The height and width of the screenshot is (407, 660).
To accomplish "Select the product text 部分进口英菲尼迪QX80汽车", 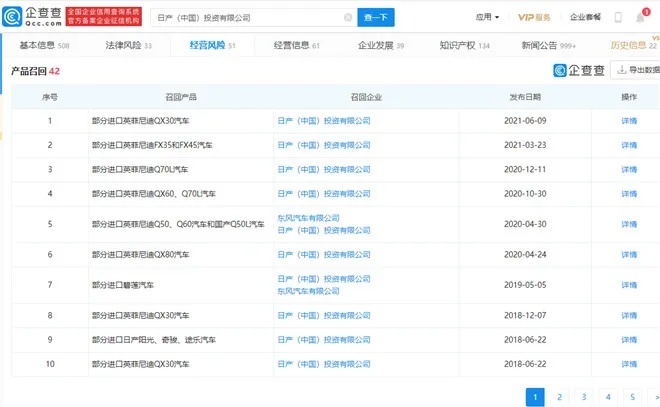I will tap(141, 255).
